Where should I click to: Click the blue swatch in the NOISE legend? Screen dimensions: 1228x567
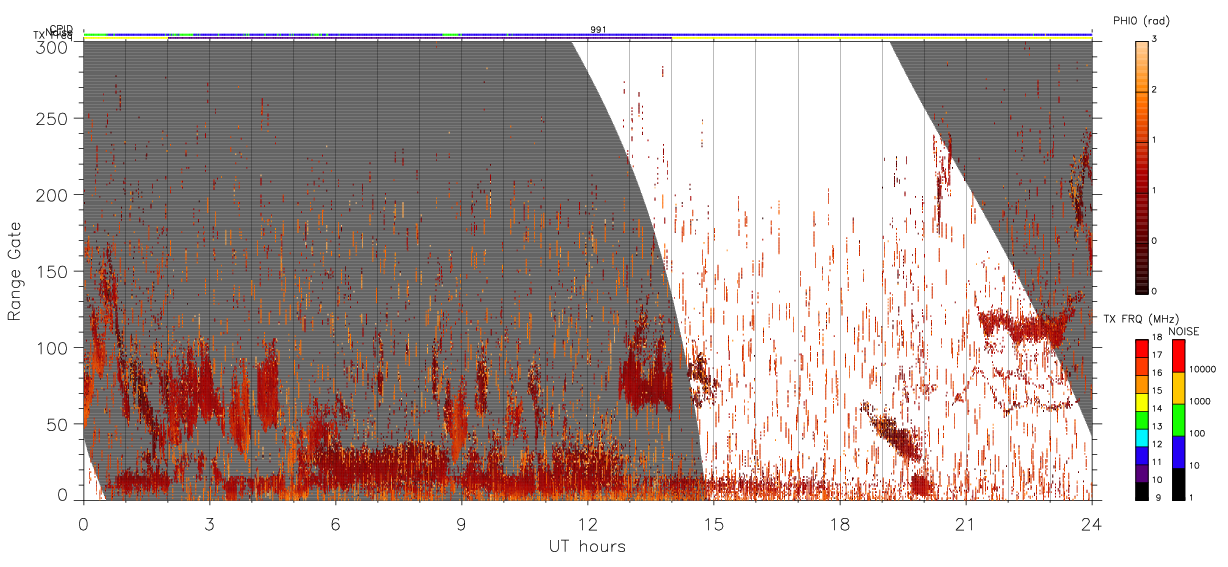click(x=1179, y=451)
